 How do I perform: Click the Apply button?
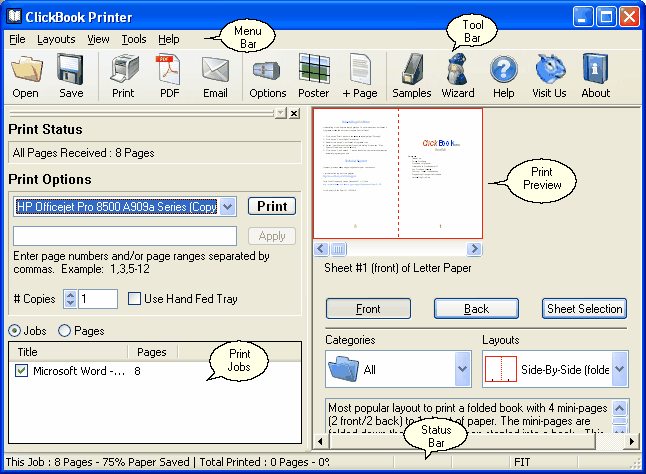point(272,236)
